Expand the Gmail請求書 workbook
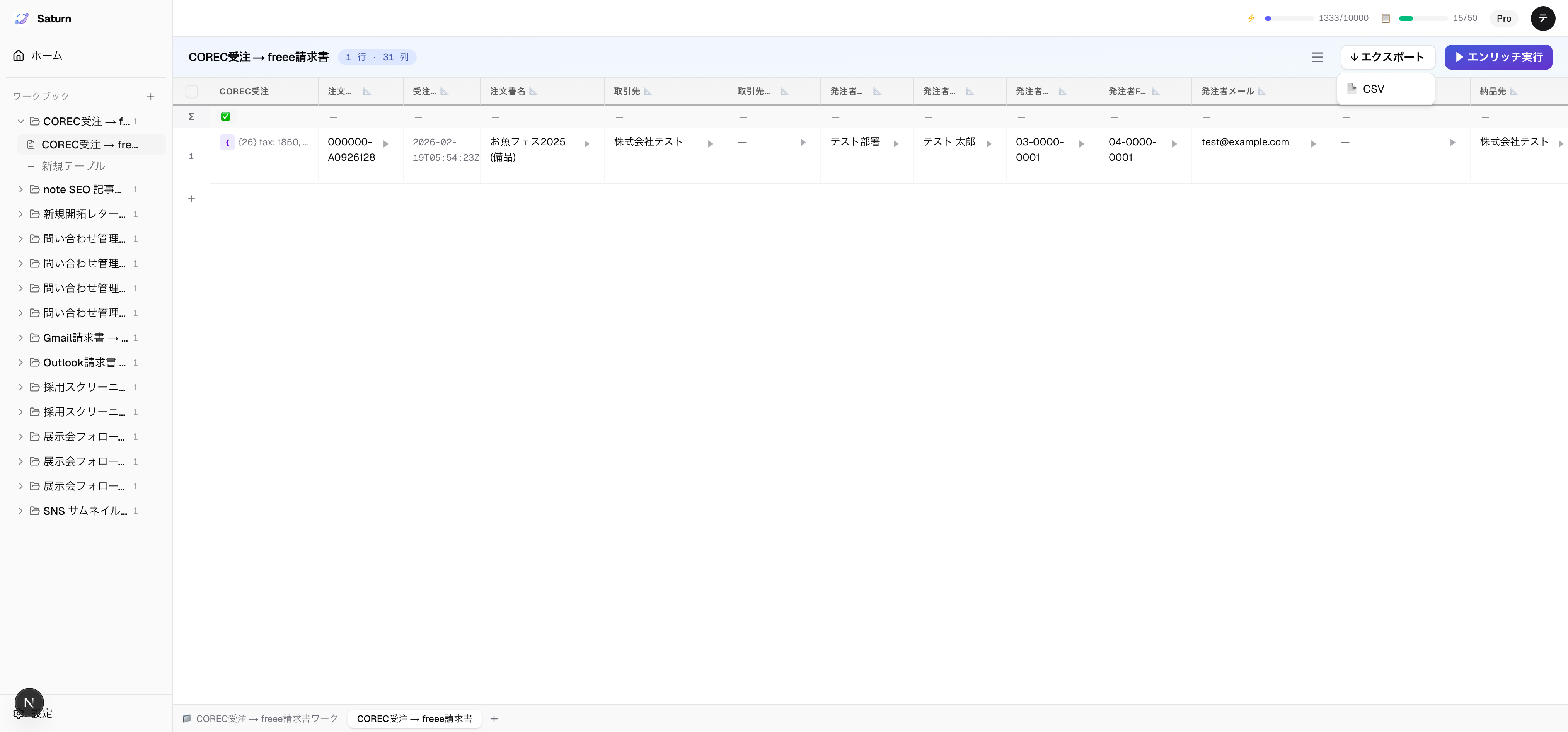 click(21, 338)
